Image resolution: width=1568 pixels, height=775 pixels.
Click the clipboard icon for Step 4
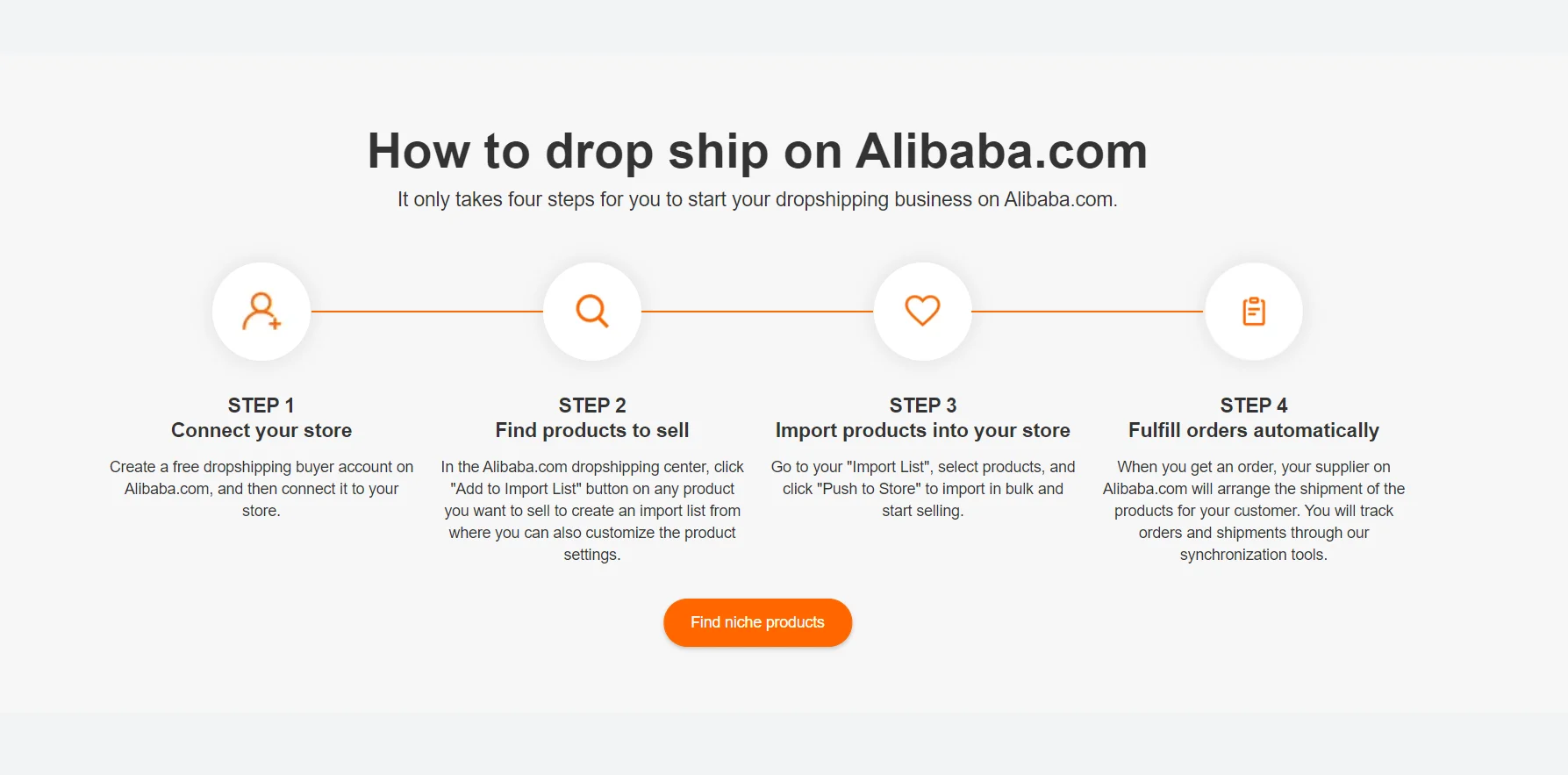pyautogui.click(x=1254, y=311)
